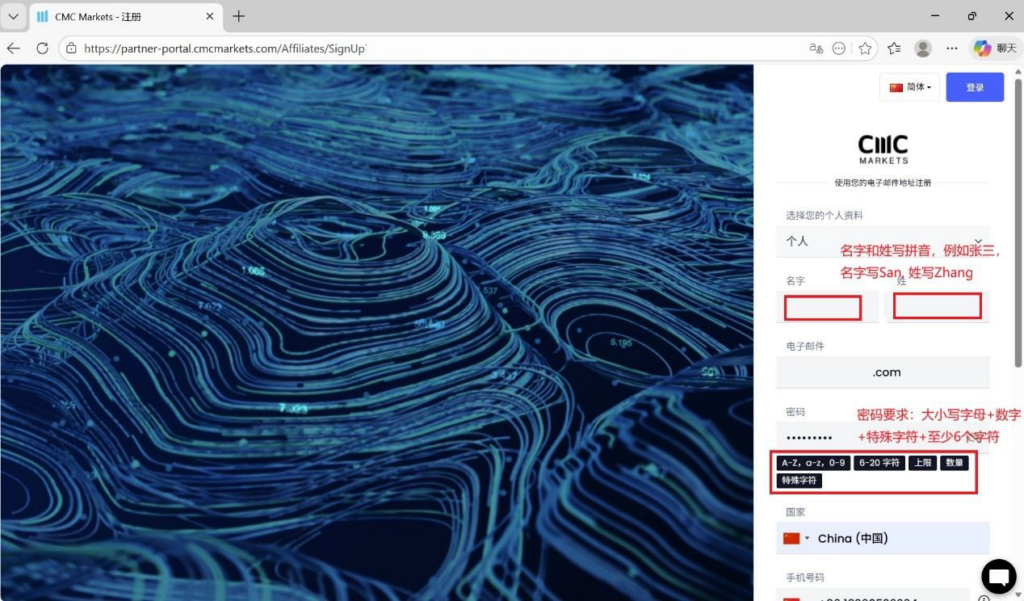Open a new browser tab
Screen dimensions: 1024x601
pos(239,16)
